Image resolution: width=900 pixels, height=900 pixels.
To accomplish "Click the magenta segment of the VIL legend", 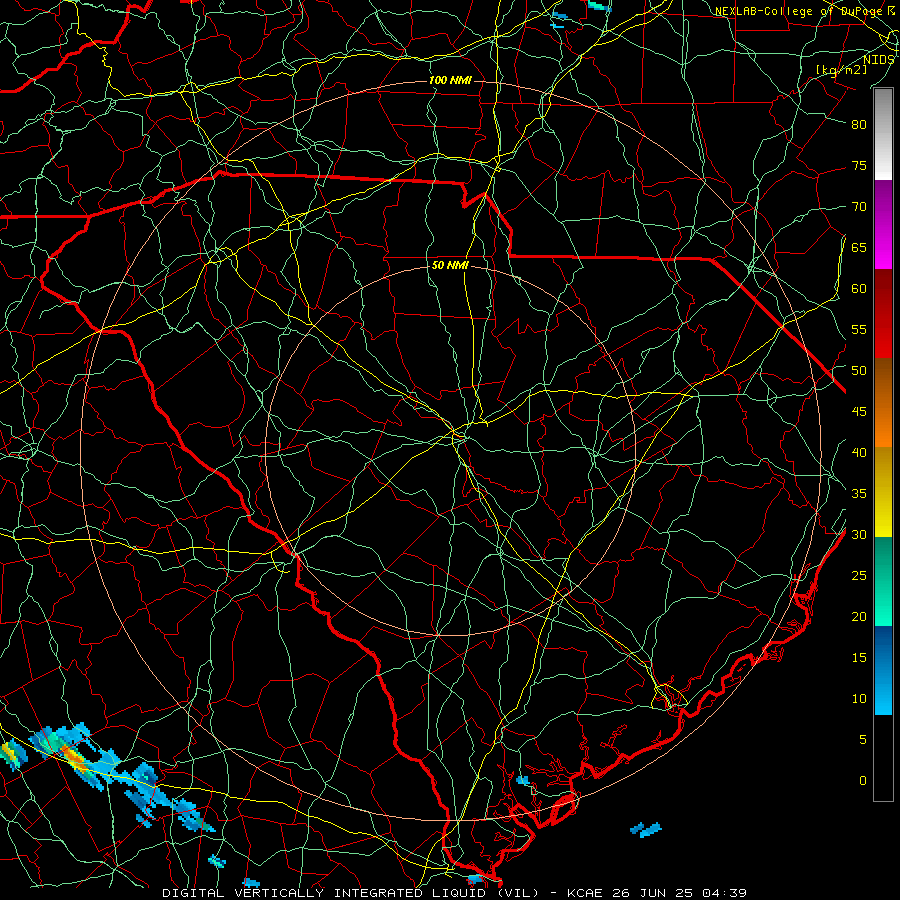I will 883,224.
